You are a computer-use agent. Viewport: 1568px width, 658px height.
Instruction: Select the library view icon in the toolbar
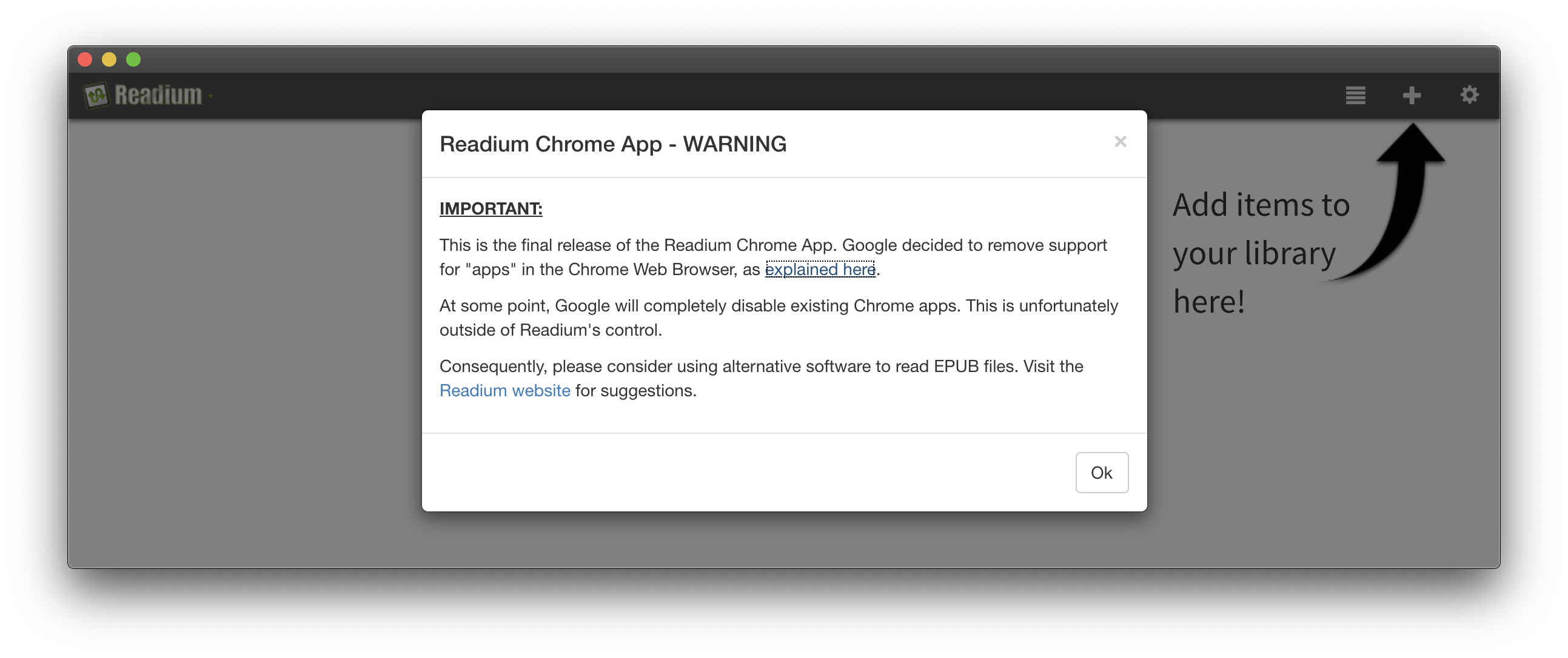(x=1355, y=95)
